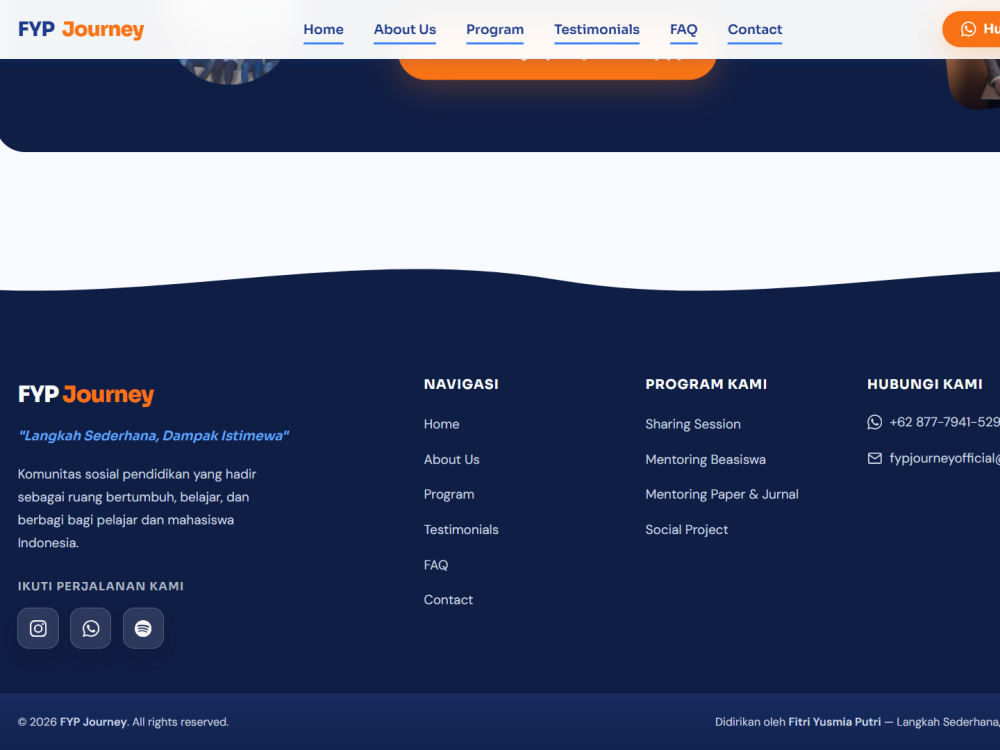Open Social Project under Program Kami

tap(687, 529)
